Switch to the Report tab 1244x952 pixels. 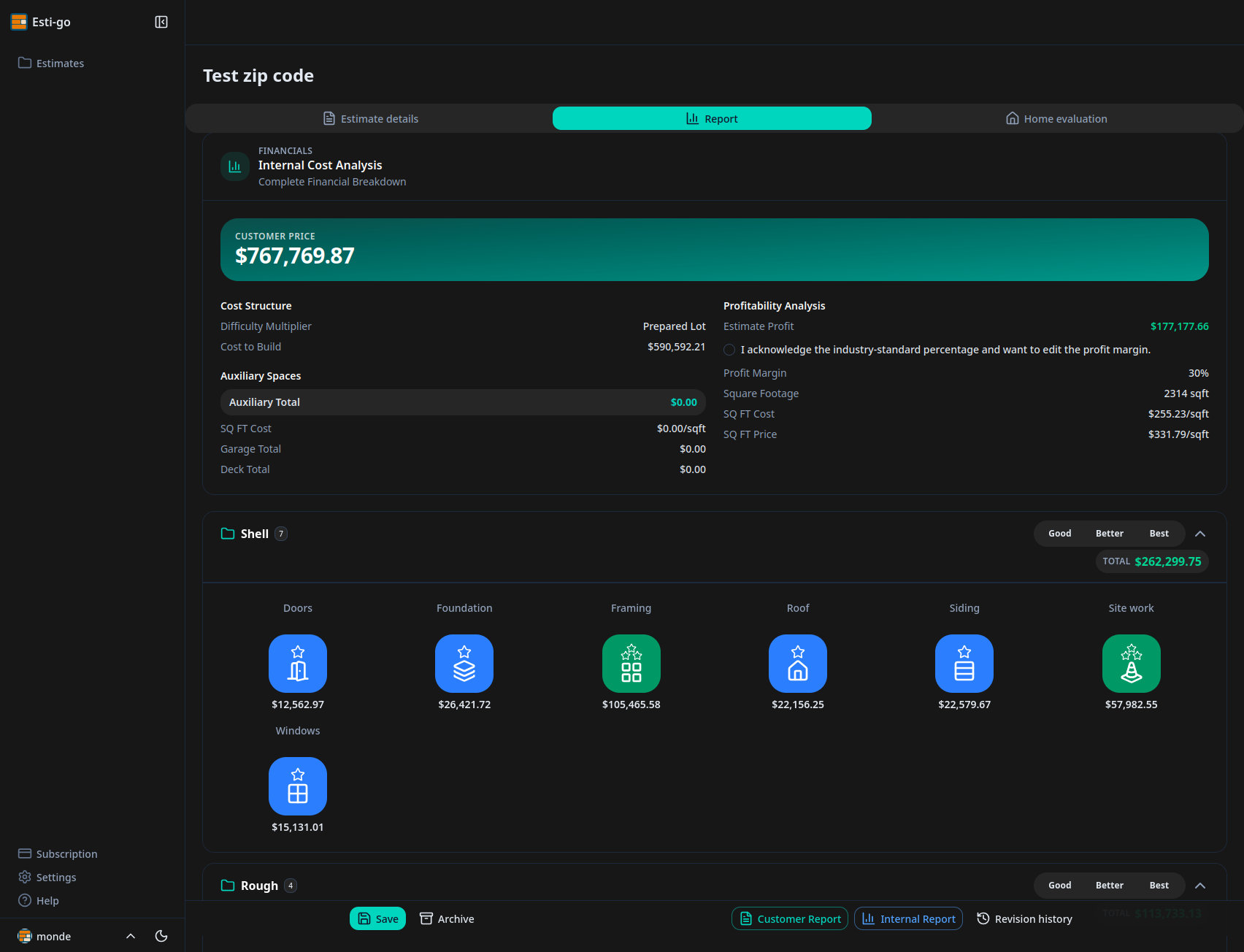click(712, 118)
